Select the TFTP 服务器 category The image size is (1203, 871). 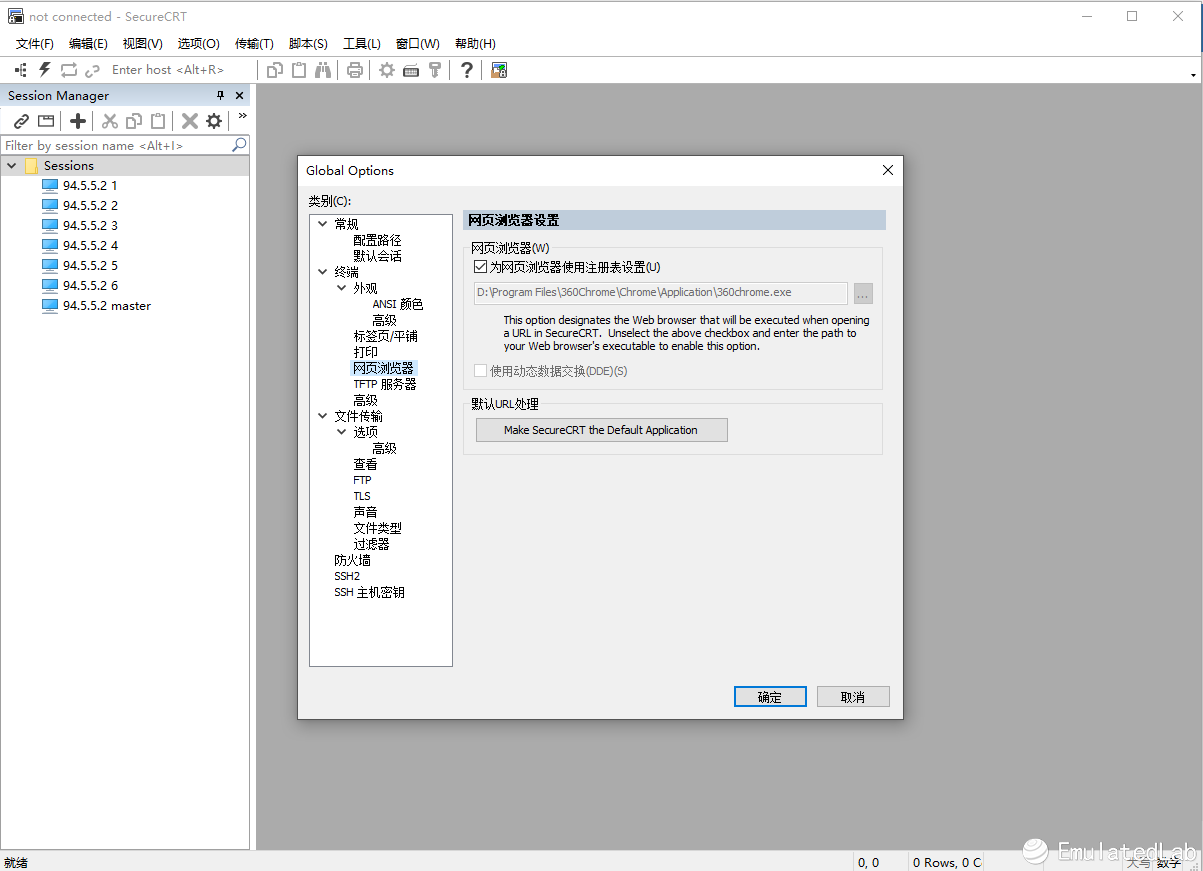385,384
